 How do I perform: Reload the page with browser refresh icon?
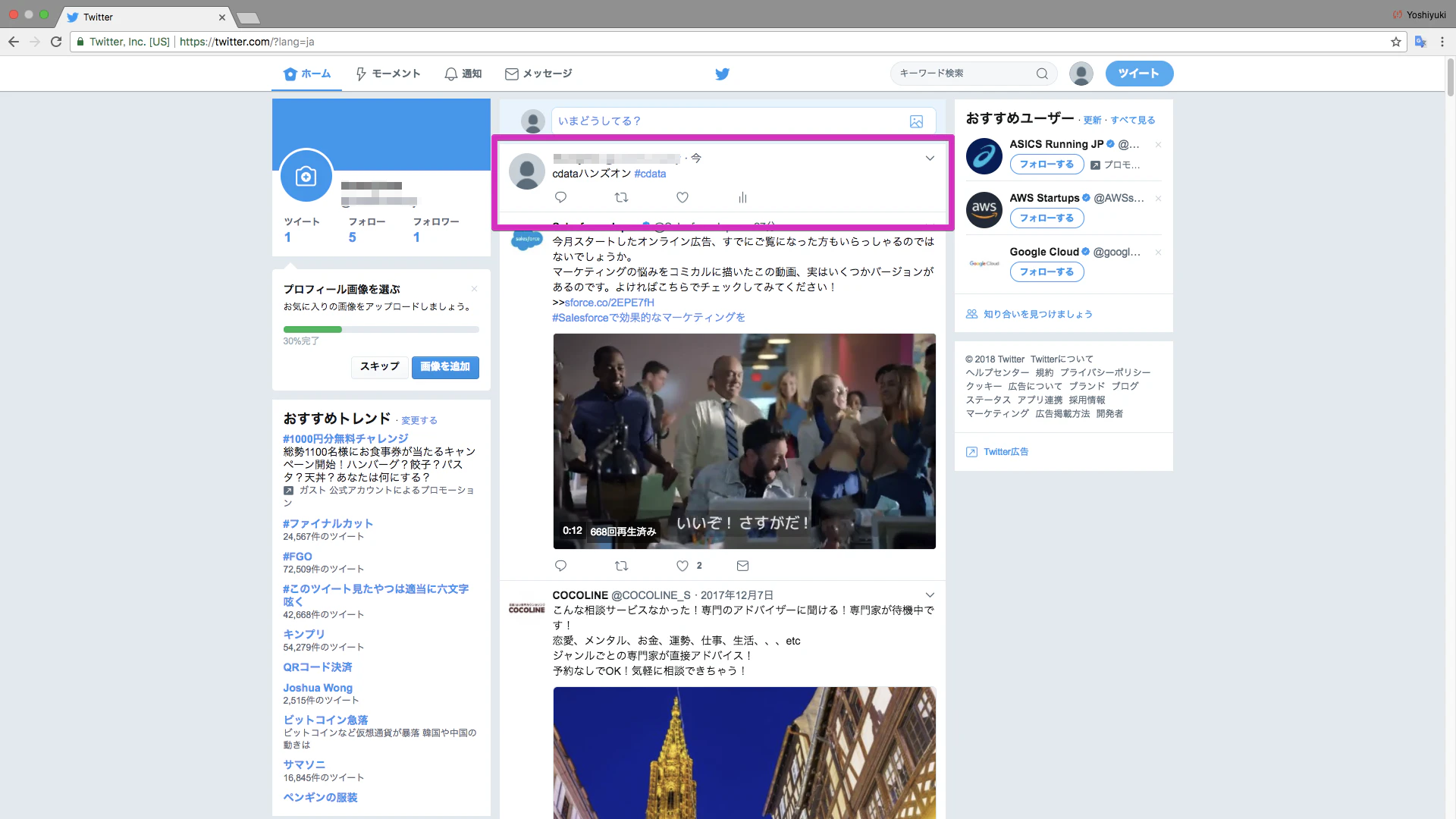pos(56,42)
